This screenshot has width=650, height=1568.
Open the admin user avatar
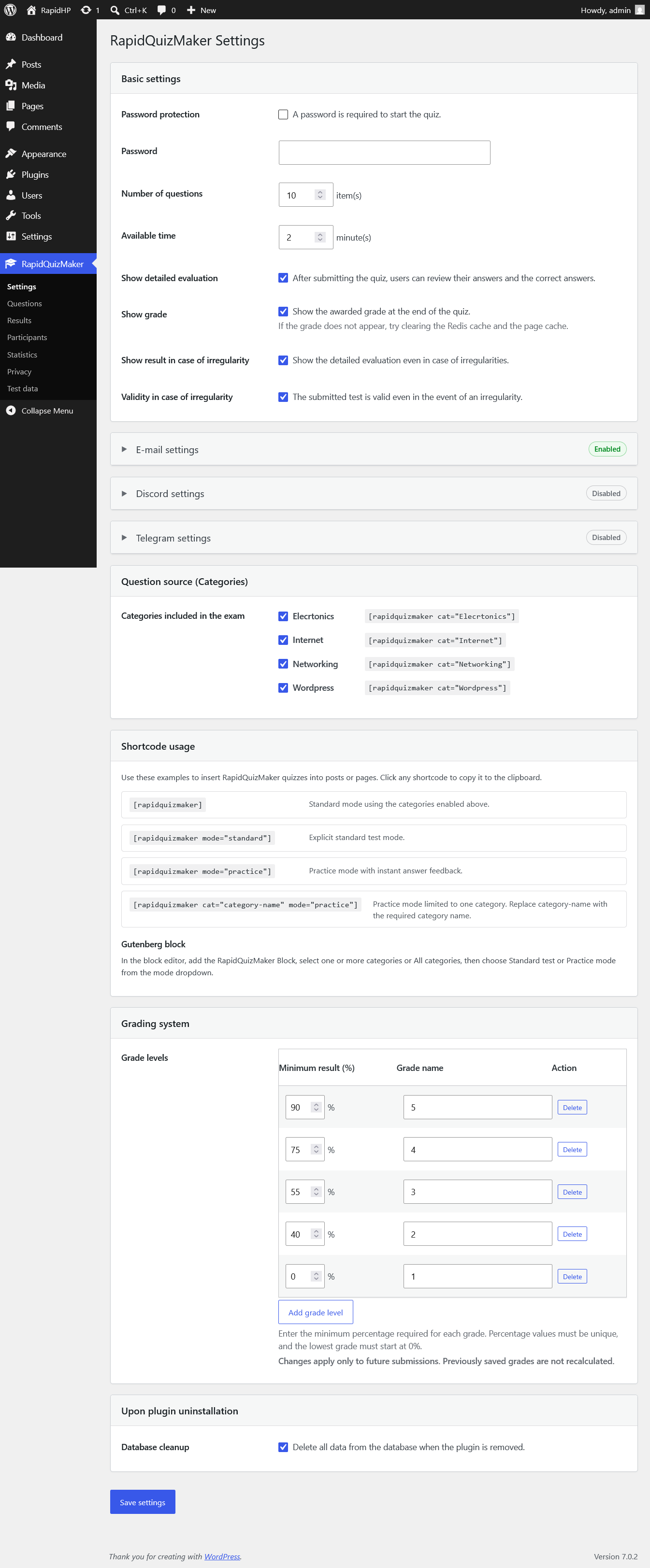(639, 10)
